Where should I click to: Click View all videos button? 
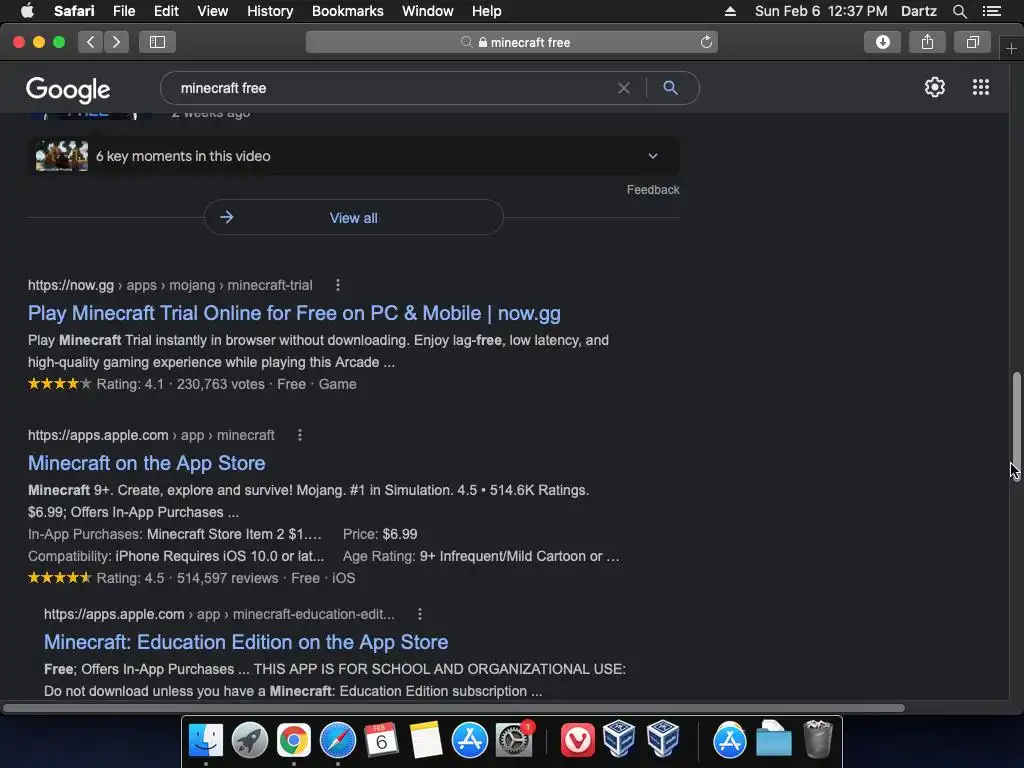point(353,217)
